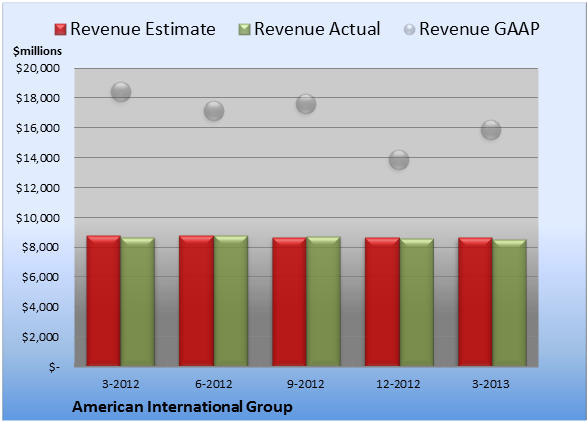Screen dimensions: 588x422
Task: Click the $10,000 axis value
Action: click(38, 218)
